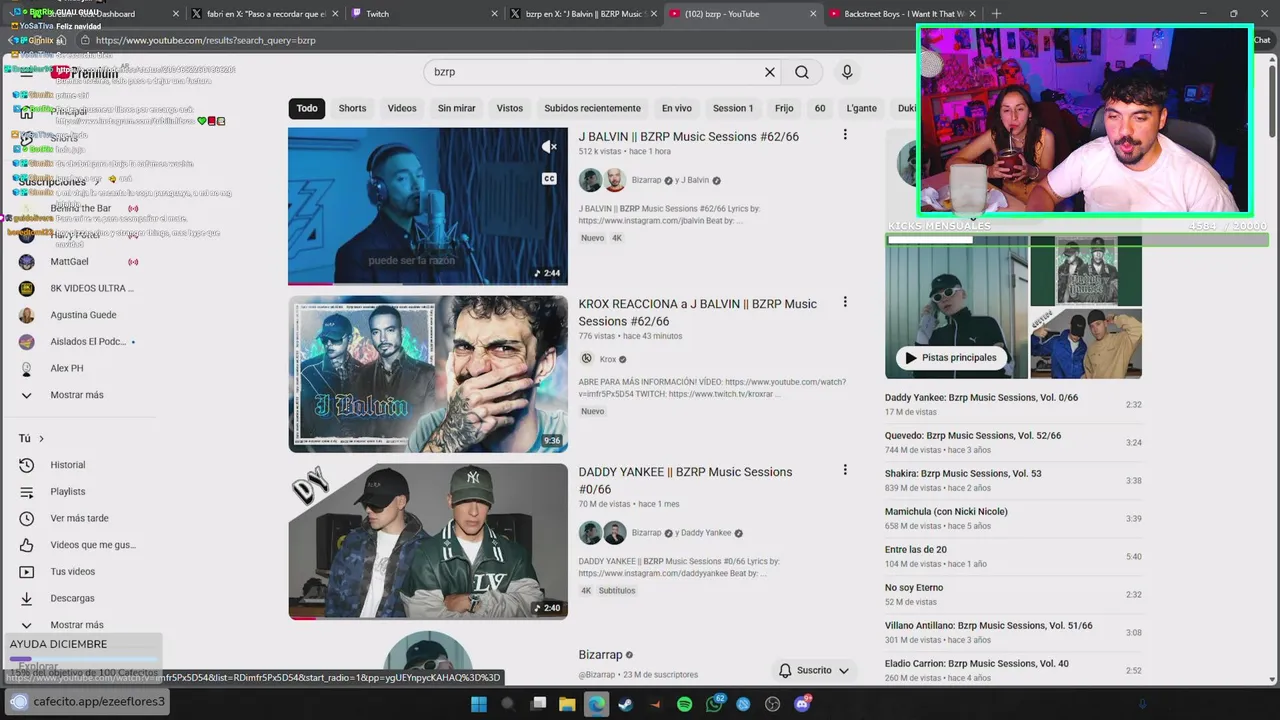Screen dimensions: 1280x720
Task: Open Playlists in the sidebar
Action: 68,492
